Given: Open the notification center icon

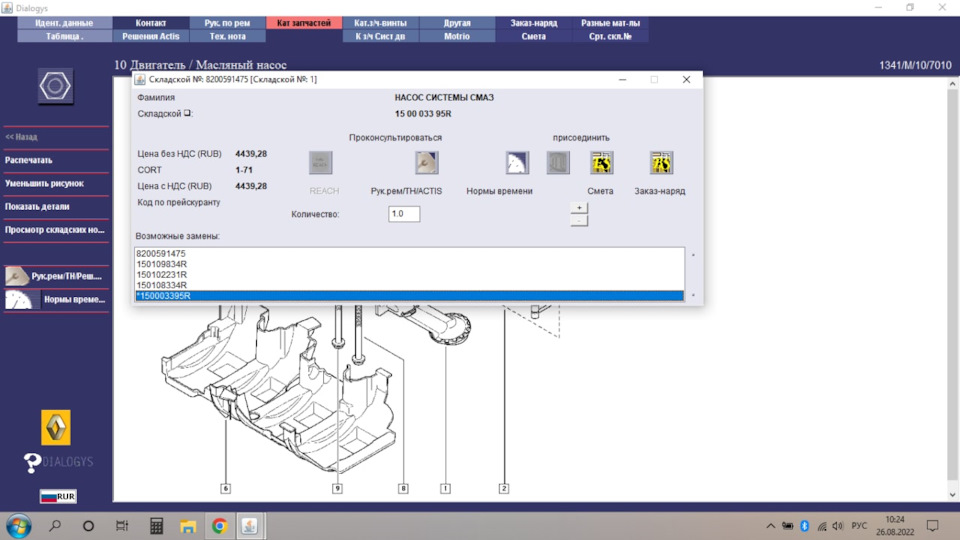Looking at the screenshot, I should 932,525.
